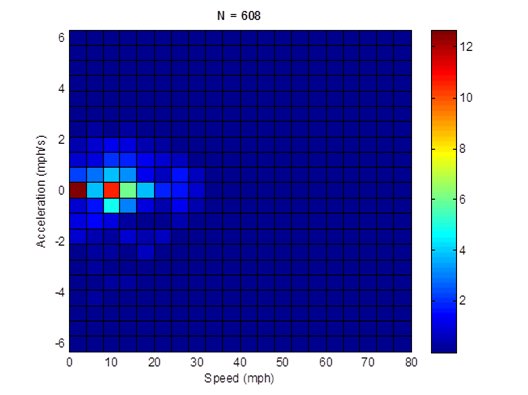Screen dimensions: 528x395
Task: Click the dark red heatmap cell
Action: pos(78,190)
